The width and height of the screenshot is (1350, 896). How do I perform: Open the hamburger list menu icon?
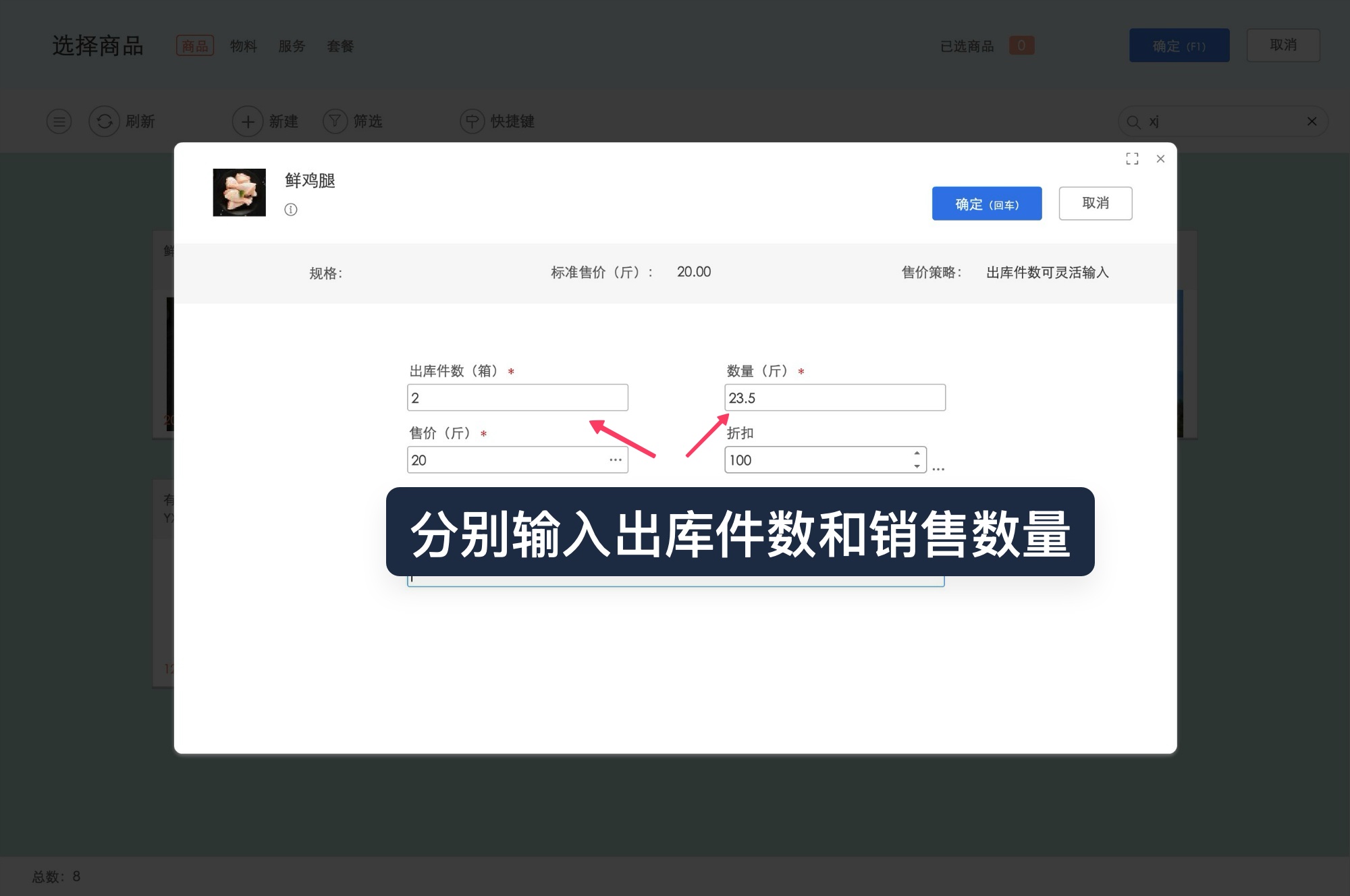59,121
